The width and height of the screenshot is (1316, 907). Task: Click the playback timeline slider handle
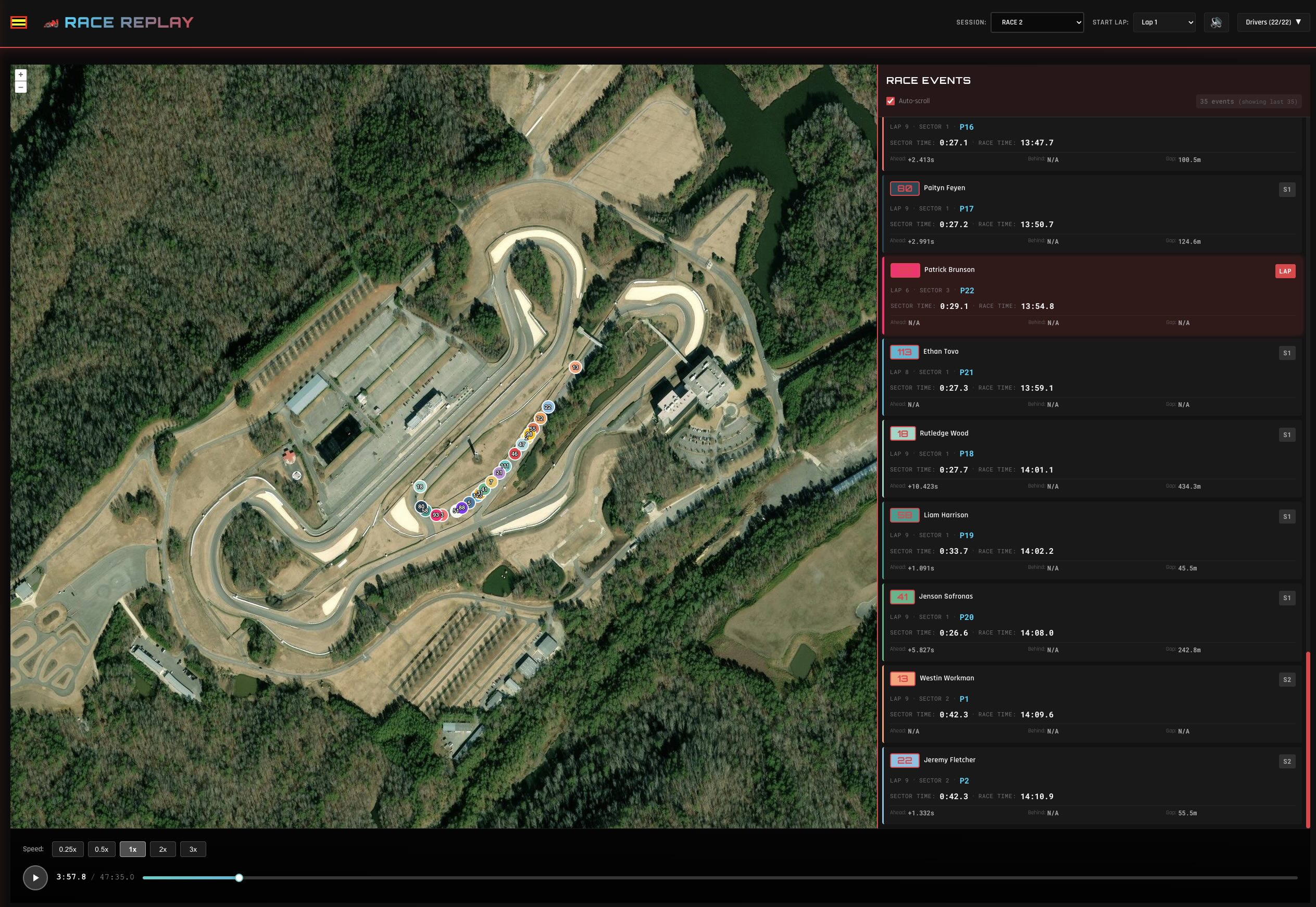239,877
